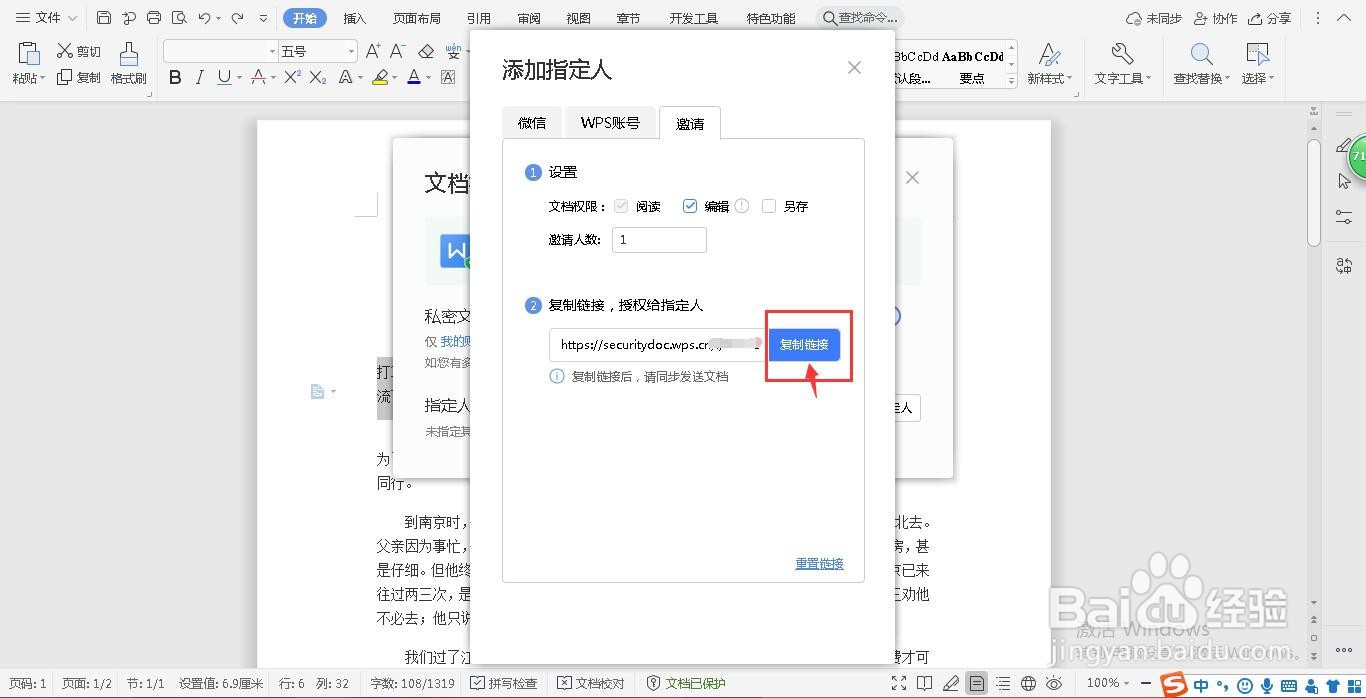Switch to the WPS账号 tab
This screenshot has height=698, width=1366.
tap(610, 123)
